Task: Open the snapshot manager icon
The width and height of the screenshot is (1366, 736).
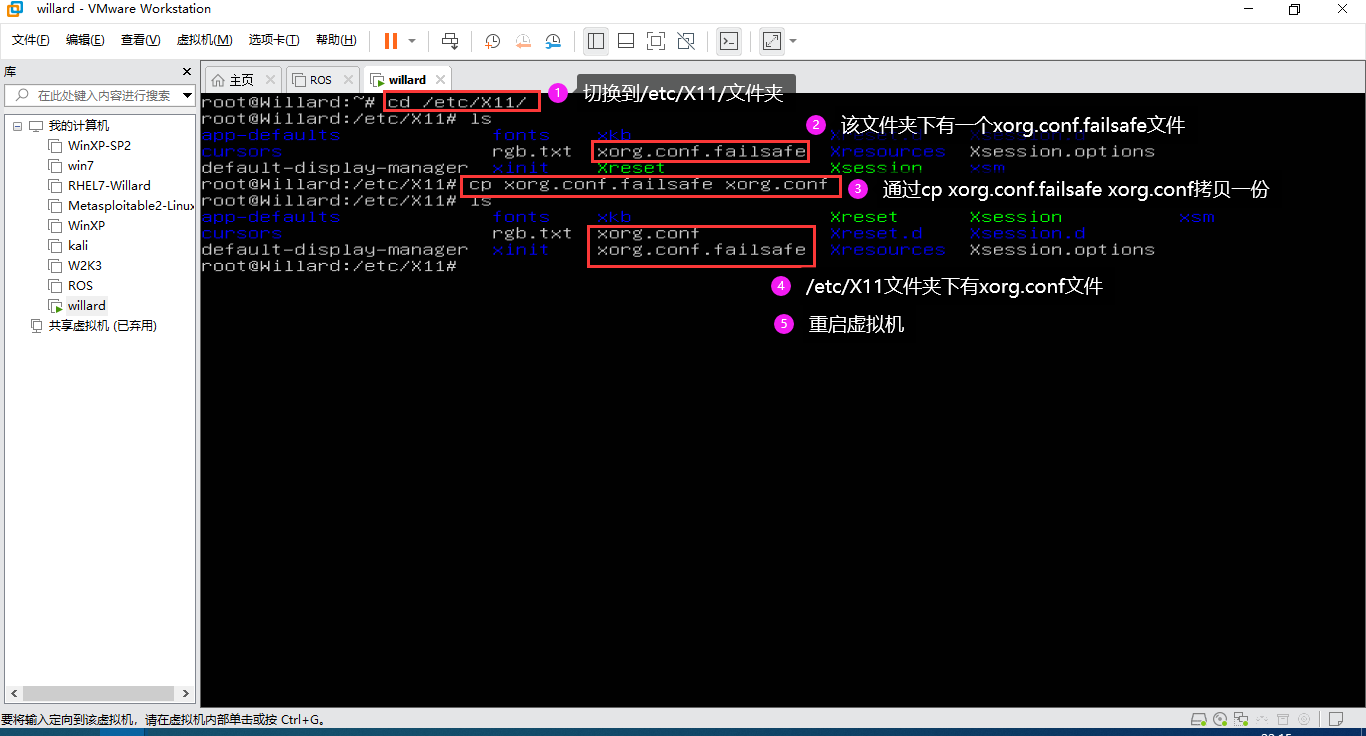Action: 553,41
